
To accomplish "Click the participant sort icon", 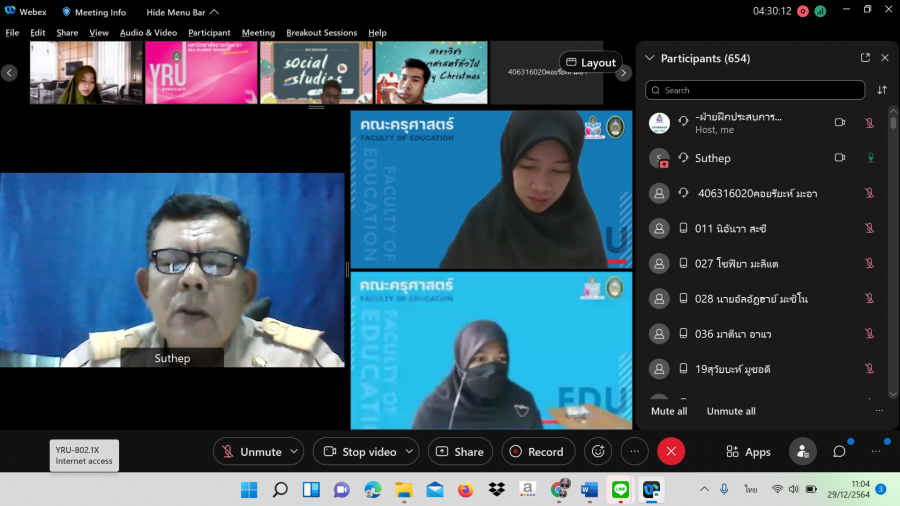I will (x=882, y=90).
